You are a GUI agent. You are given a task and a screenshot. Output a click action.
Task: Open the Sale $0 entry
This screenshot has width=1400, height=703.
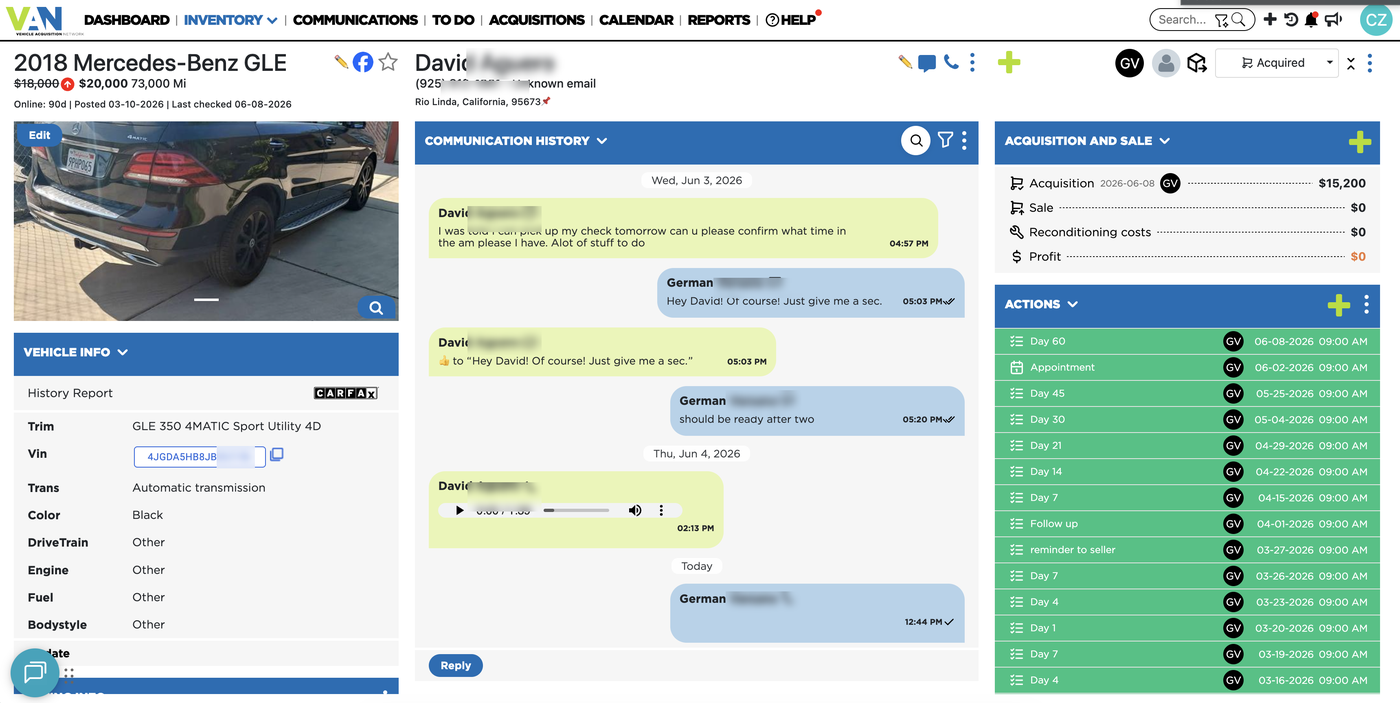pyautogui.click(x=1188, y=208)
